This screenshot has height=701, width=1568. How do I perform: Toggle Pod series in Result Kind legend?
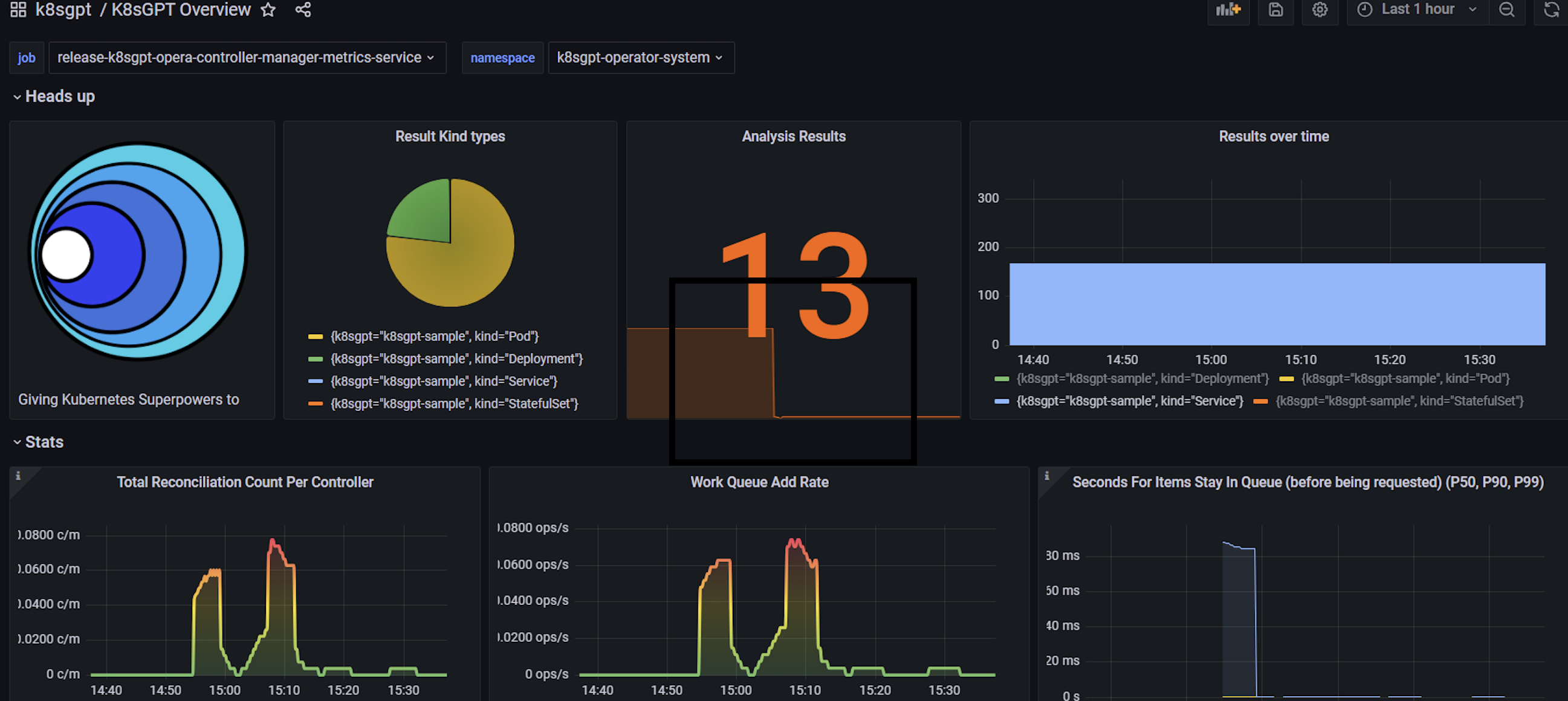pos(434,337)
